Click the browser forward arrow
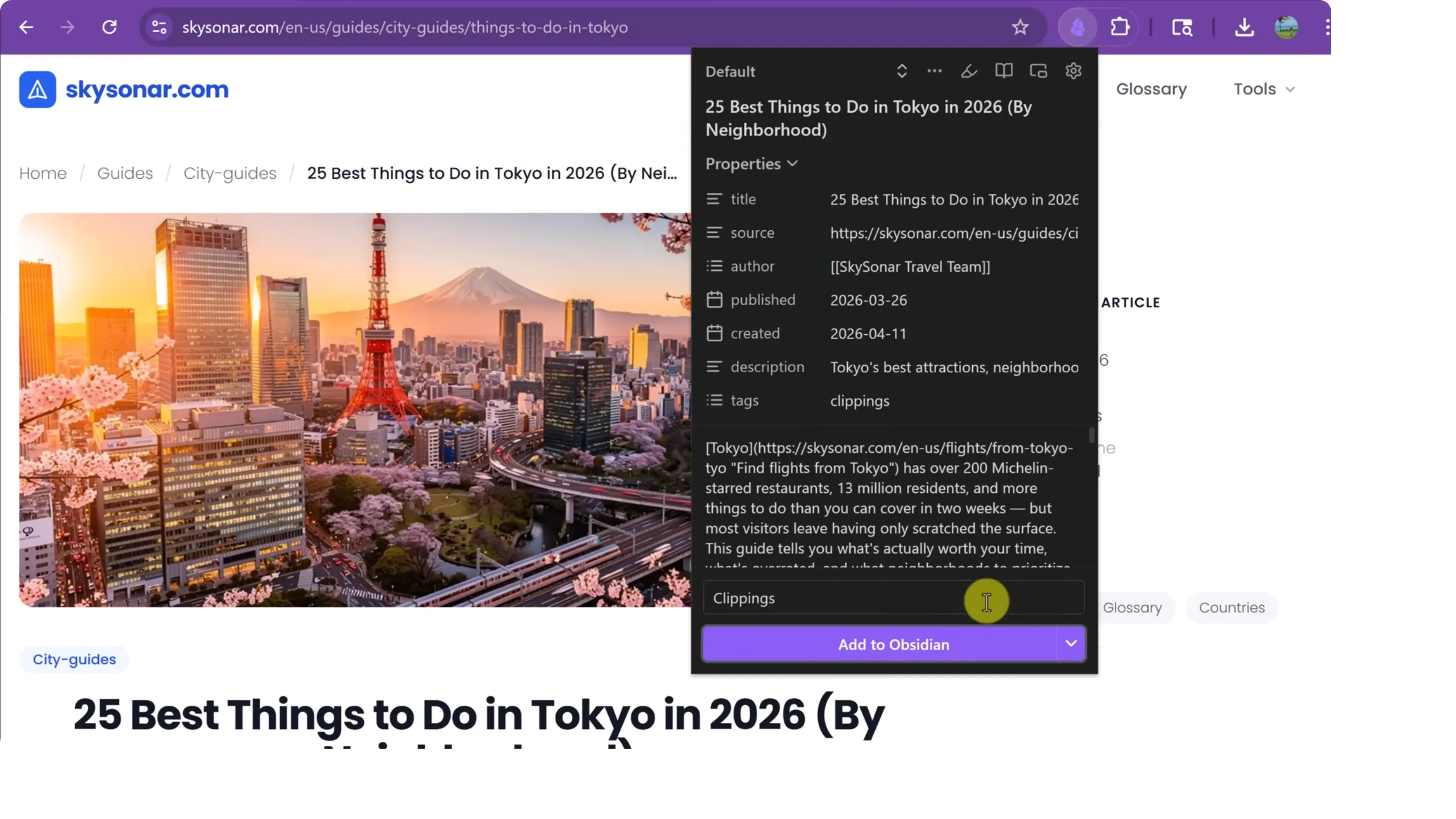This screenshot has width=1456, height=819. click(x=67, y=27)
